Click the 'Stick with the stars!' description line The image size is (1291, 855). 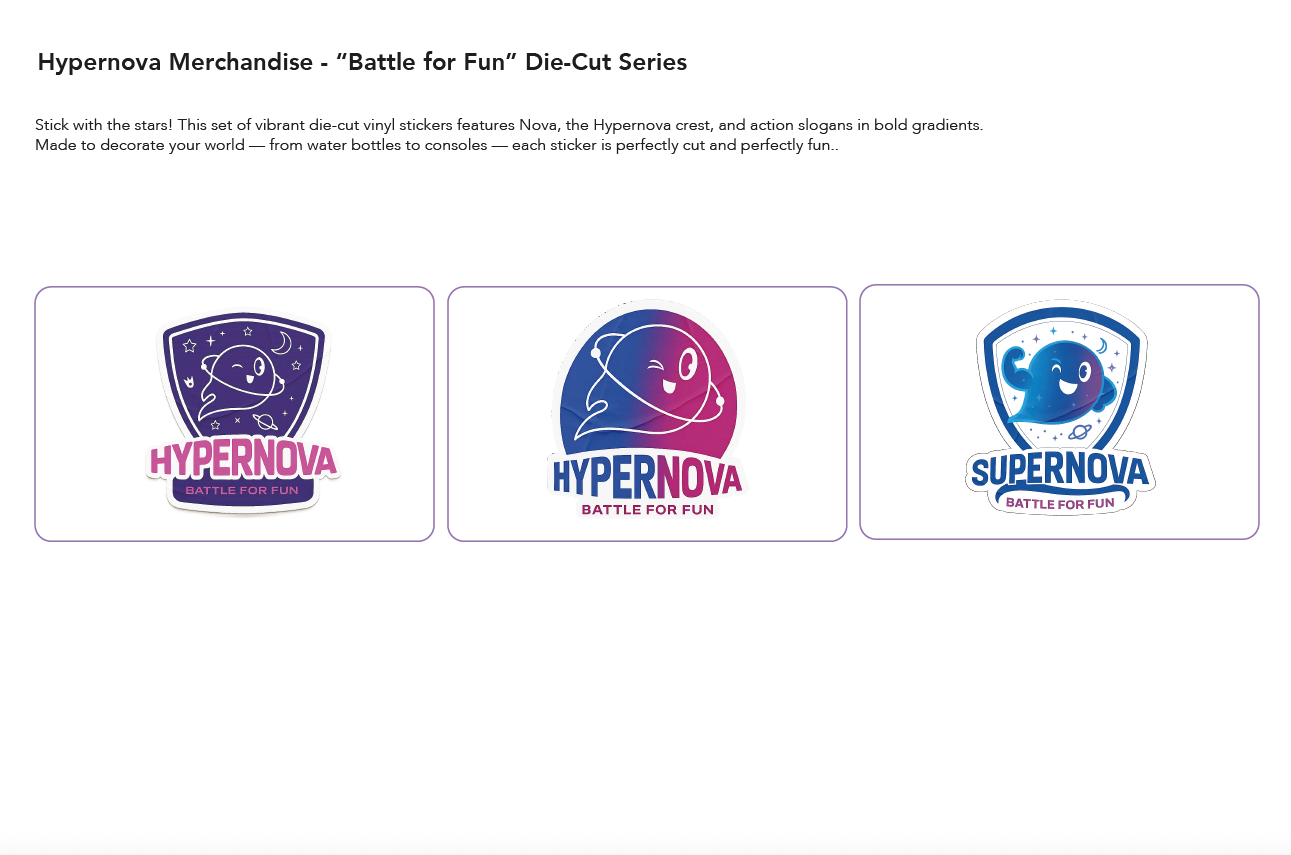pos(509,125)
